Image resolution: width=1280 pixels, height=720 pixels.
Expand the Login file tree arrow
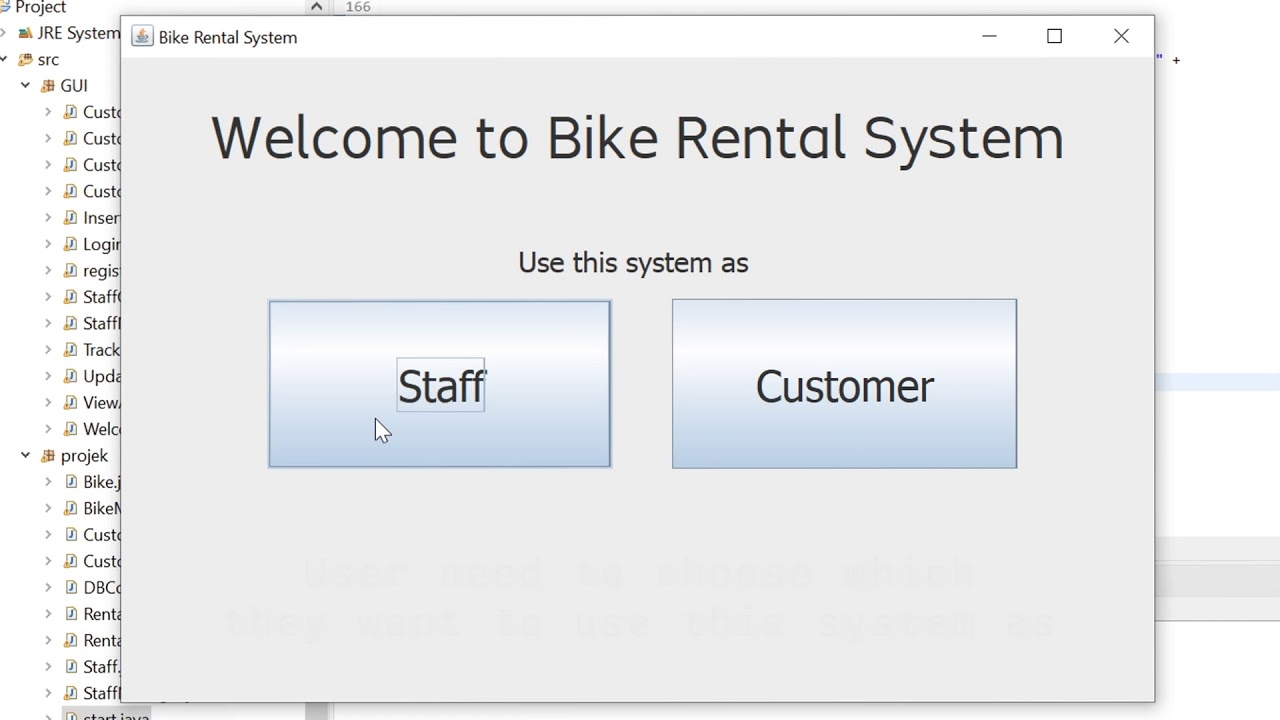(48, 244)
